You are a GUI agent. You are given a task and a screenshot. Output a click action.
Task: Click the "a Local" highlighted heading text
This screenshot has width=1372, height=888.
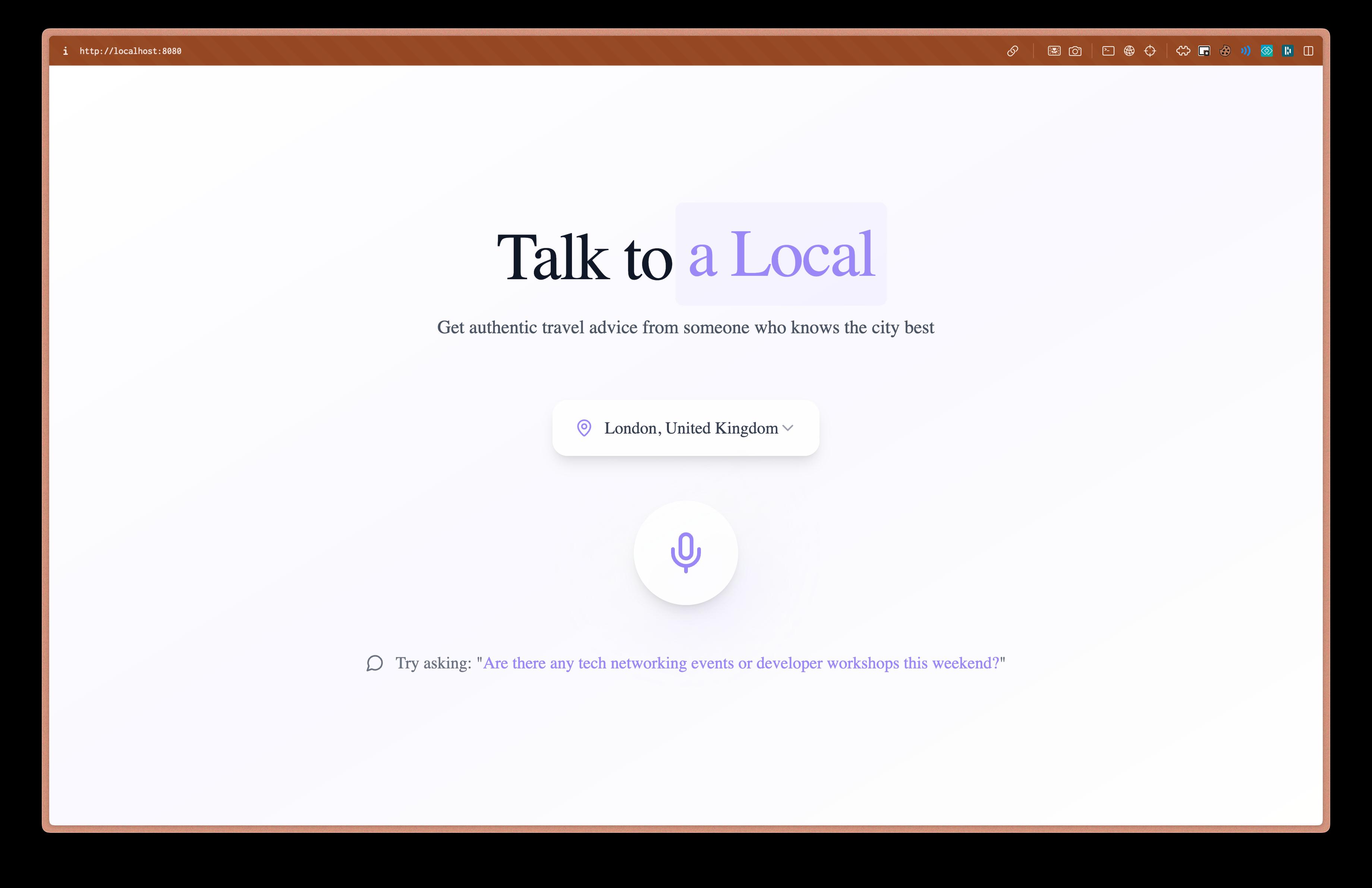point(781,254)
